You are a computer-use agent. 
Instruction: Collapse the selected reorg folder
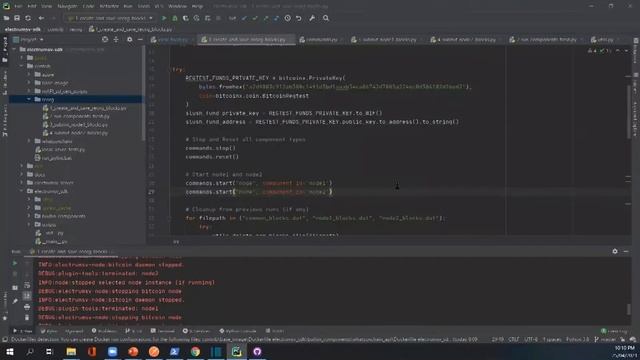coord(29,99)
